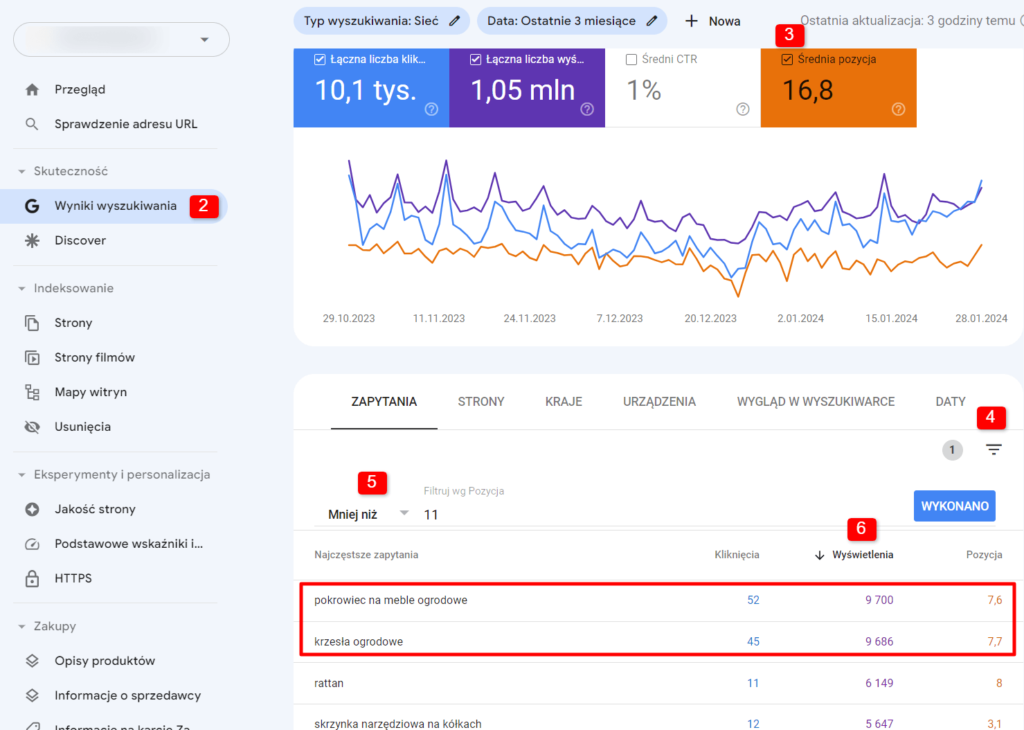Open Sprawdzenie adresu URL search icon
1024x730 pixels.
[33, 124]
